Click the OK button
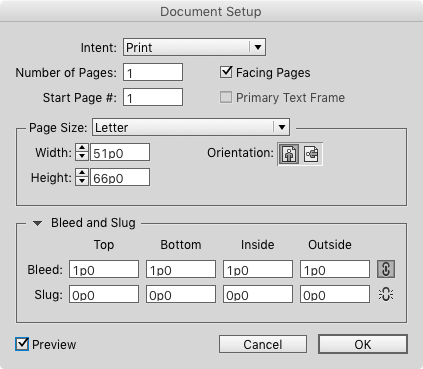 tap(363, 344)
